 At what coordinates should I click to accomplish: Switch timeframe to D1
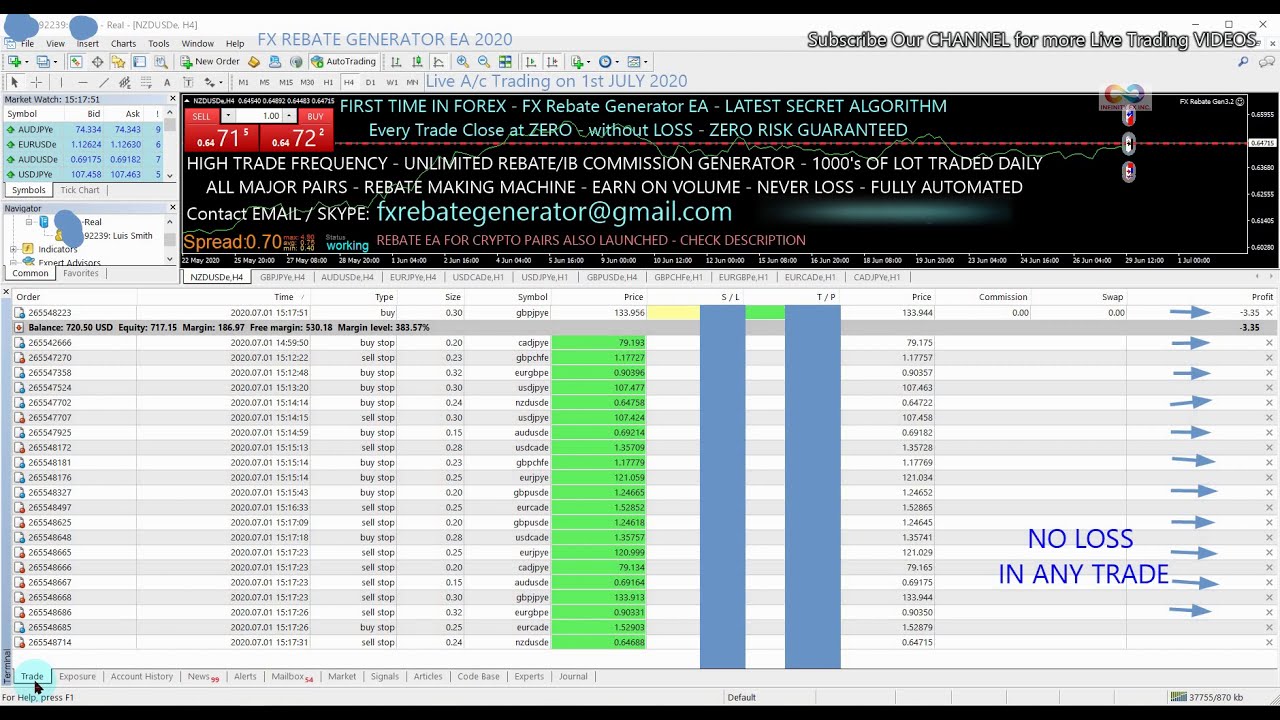point(370,82)
